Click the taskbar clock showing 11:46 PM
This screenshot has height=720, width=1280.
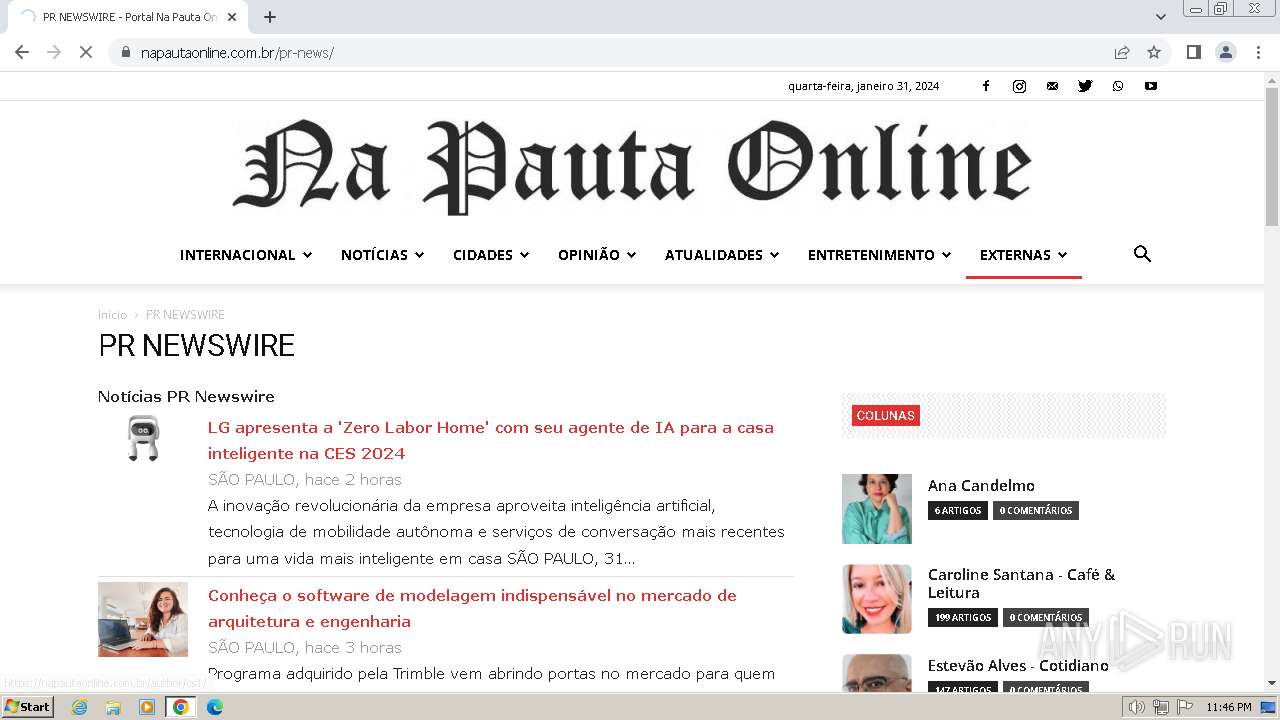(1229, 707)
